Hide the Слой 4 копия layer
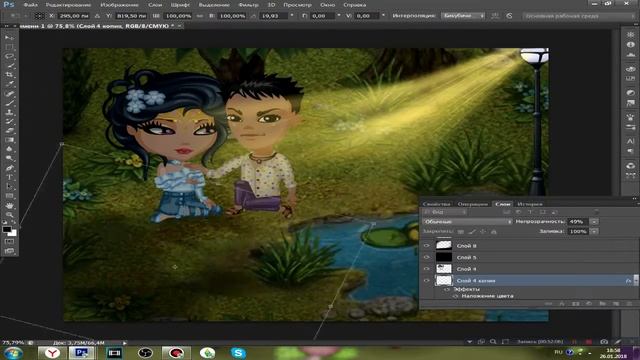 [x=427, y=280]
